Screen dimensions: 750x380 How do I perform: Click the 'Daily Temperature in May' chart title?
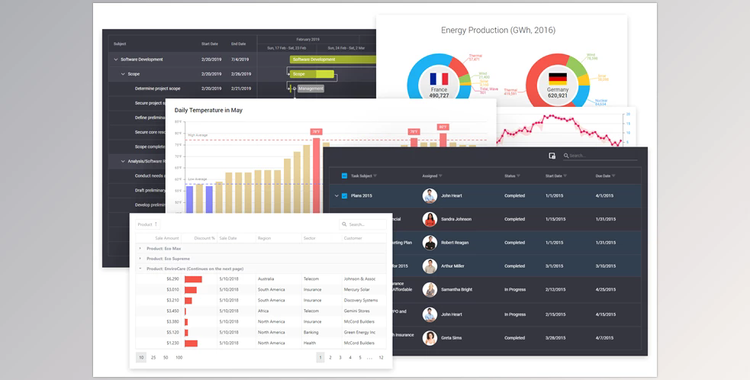coord(208,110)
